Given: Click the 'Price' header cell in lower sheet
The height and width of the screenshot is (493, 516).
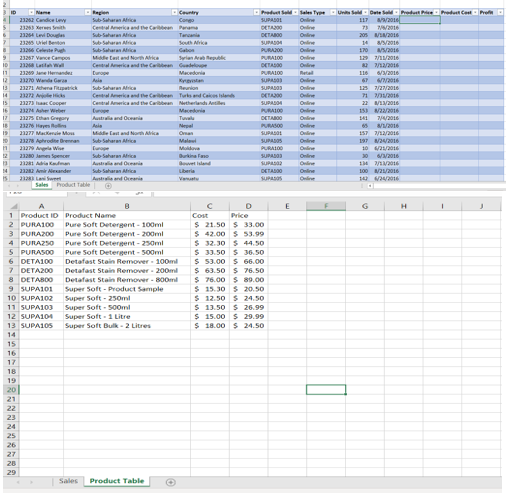Looking at the screenshot, I should [x=248, y=216].
